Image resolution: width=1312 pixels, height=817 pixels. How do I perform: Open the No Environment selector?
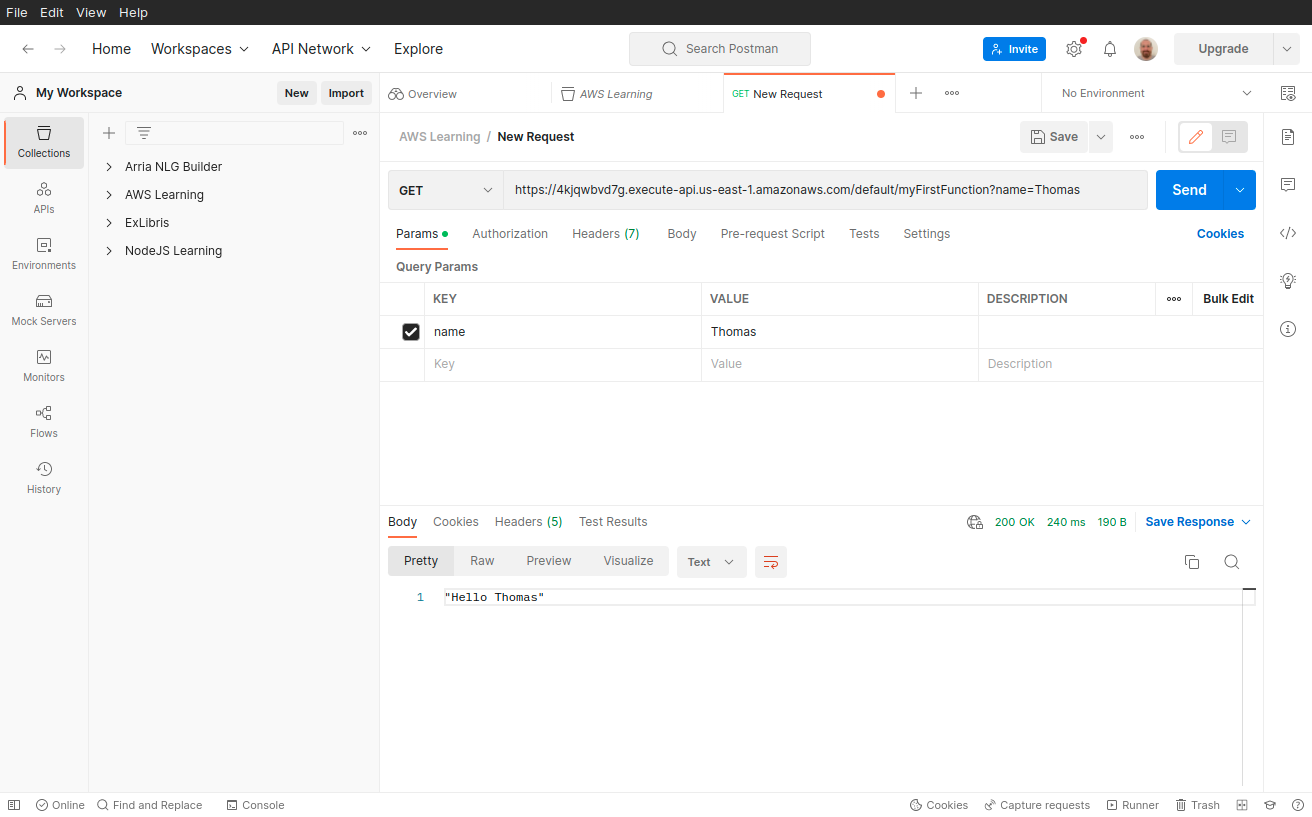[1155, 93]
